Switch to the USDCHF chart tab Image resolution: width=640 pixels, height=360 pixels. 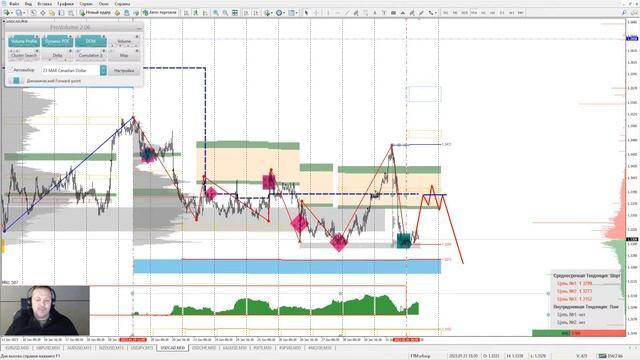204,348
